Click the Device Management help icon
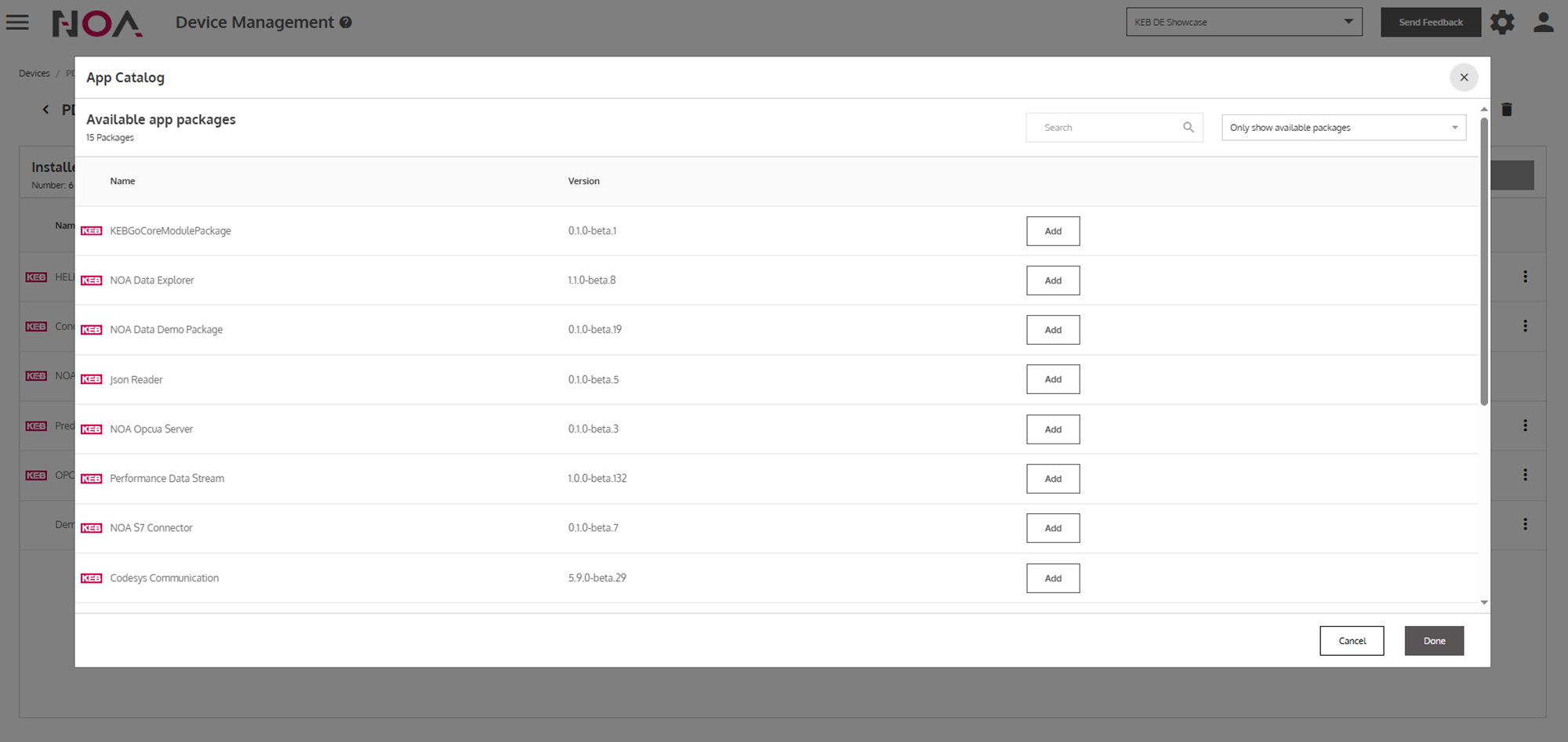 coord(346,23)
